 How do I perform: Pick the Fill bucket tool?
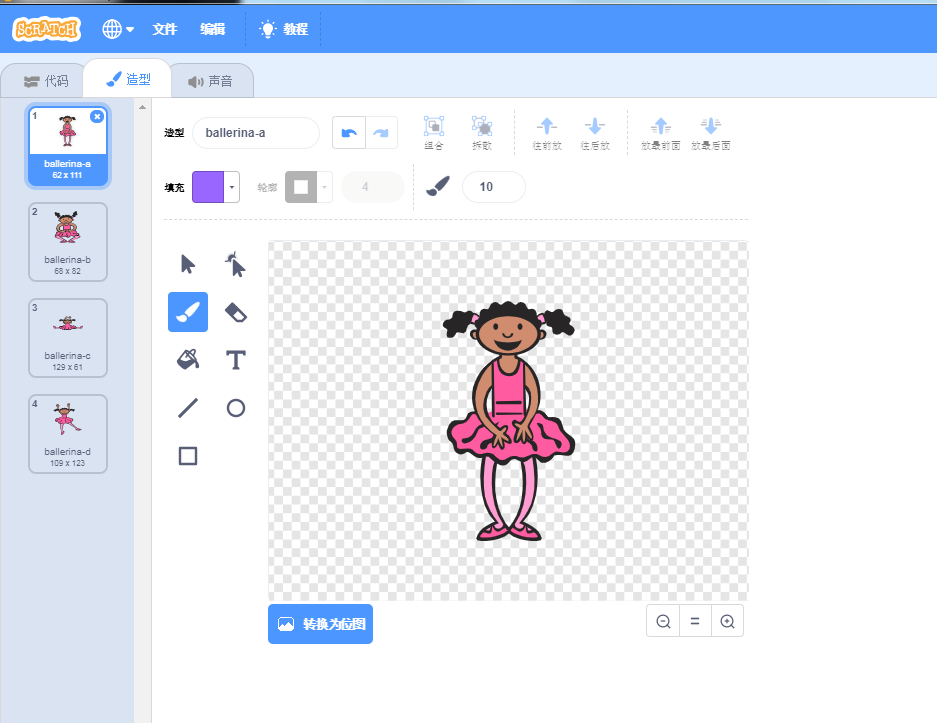pyautogui.click(x=188, y=360)
